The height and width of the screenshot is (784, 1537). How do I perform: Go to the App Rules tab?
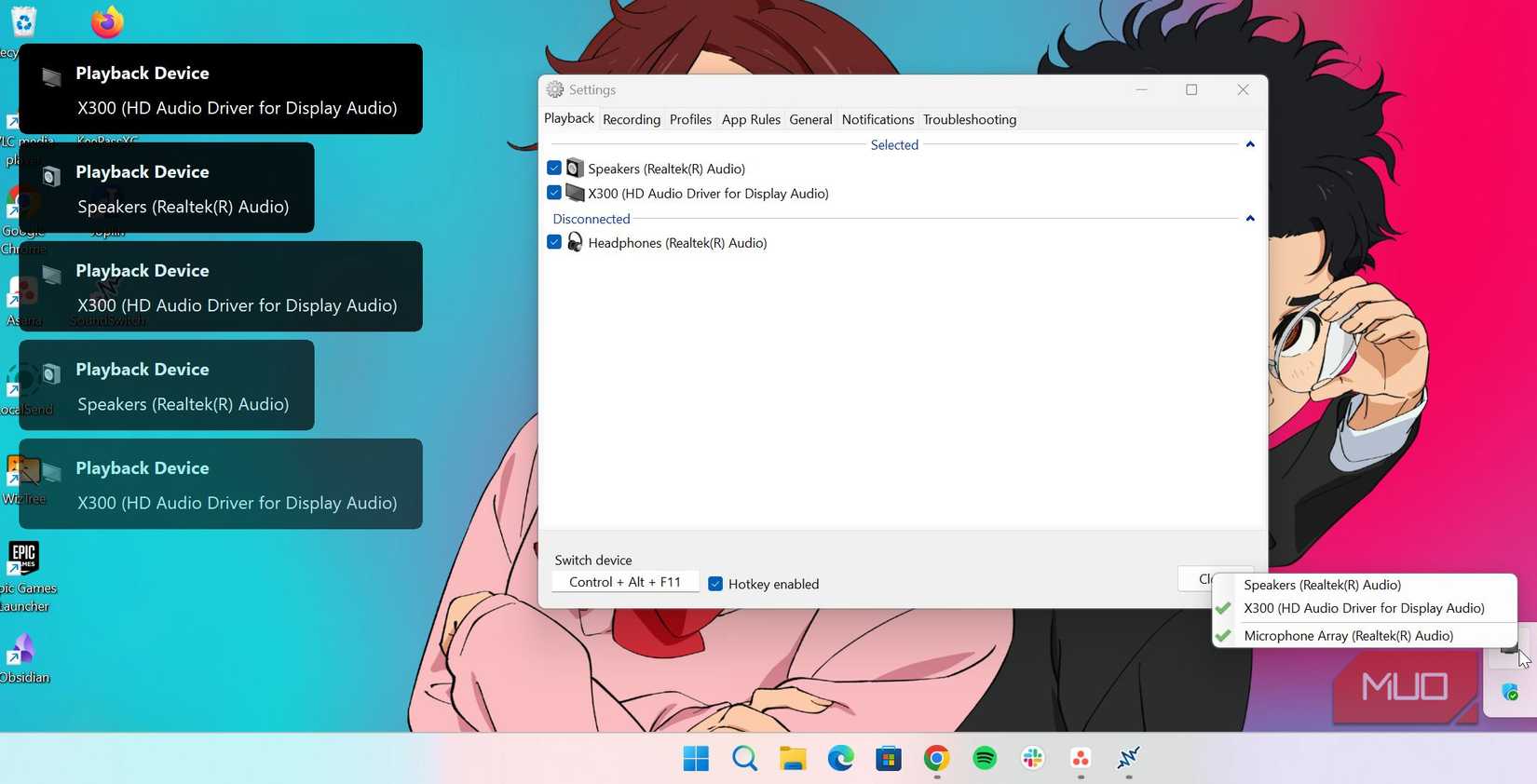click(x=751, y=119)
